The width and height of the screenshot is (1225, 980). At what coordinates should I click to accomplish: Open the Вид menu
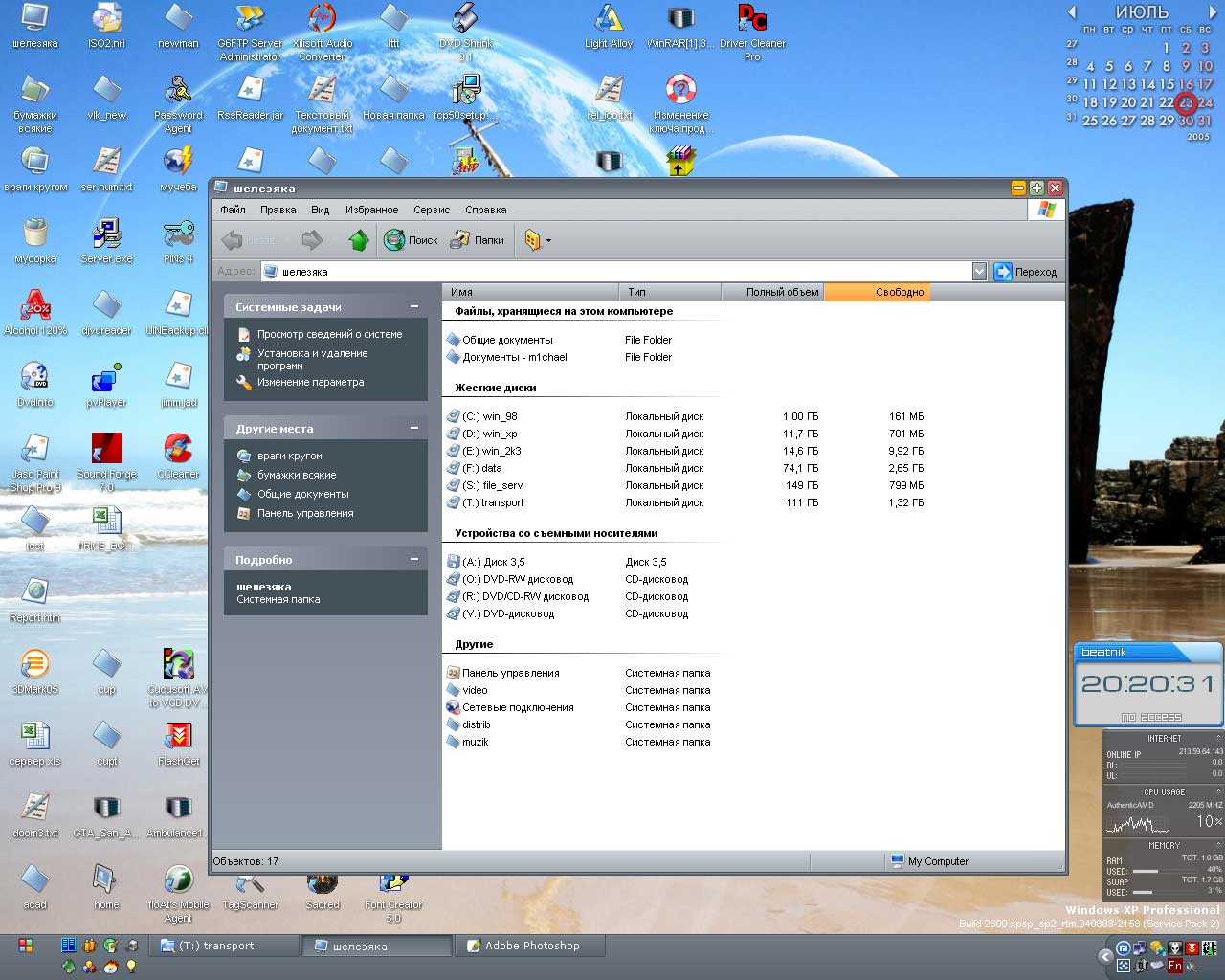point(320,210)
